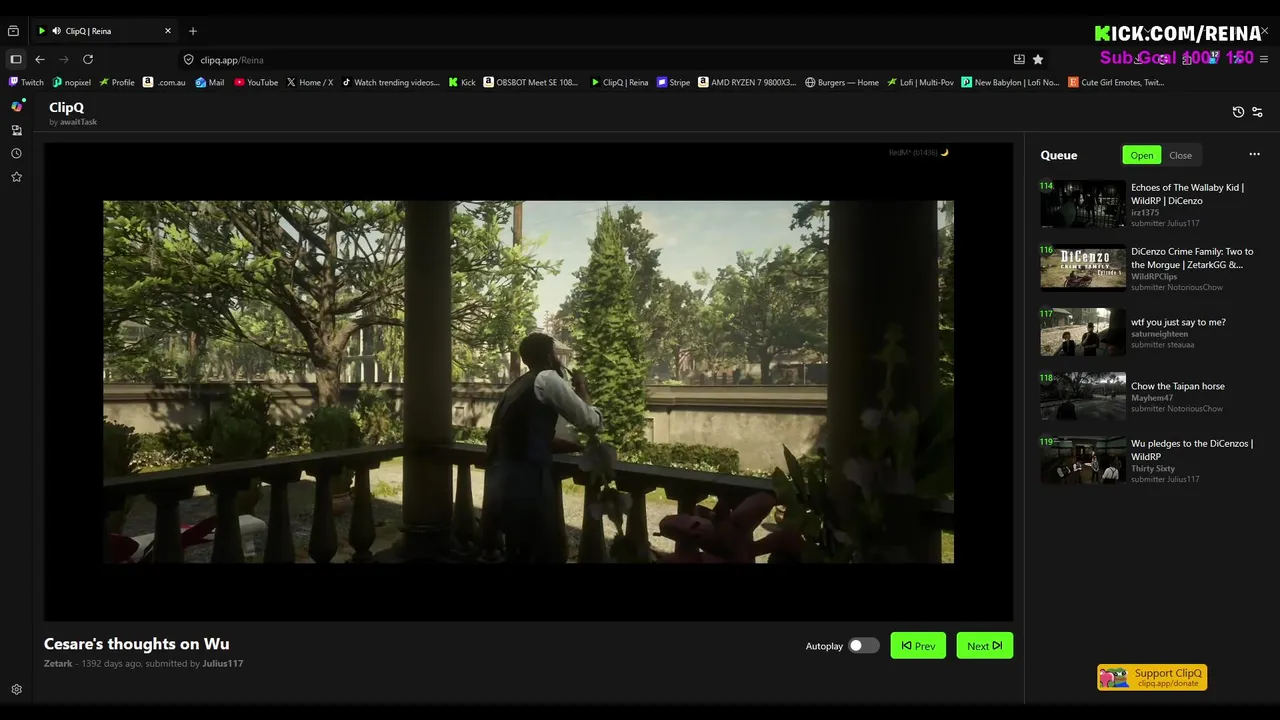
Task: Open queue three-dot options menu
Action: click(1254, 155)
